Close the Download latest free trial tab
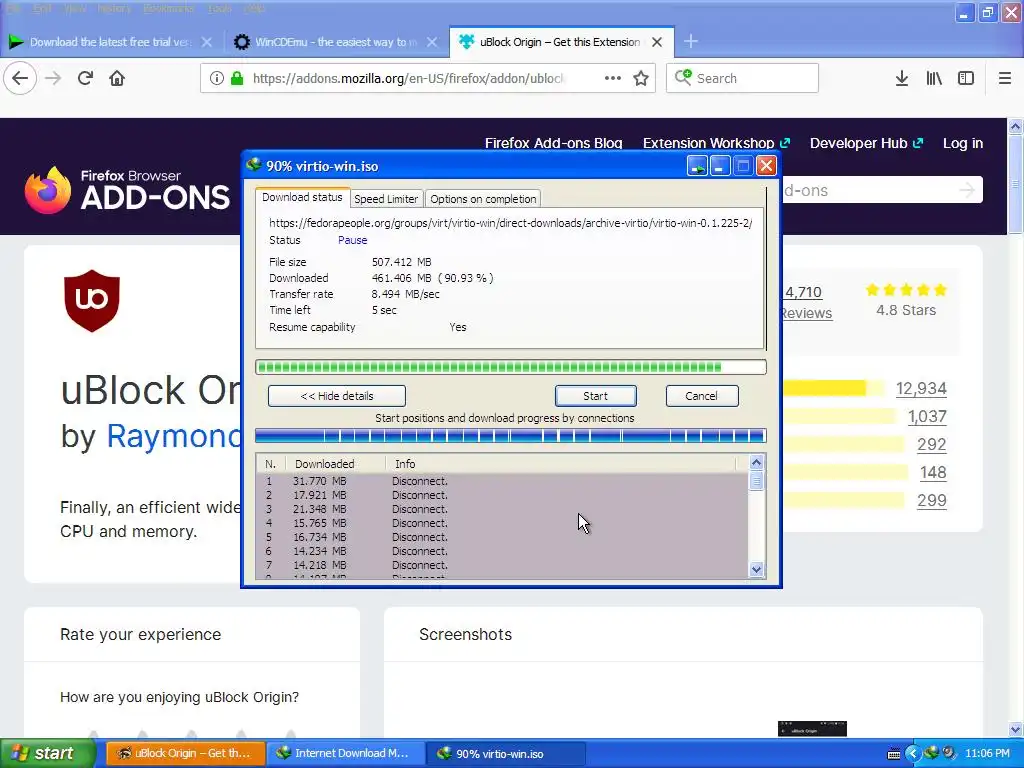1024x768 pixels. tap(206, 42)
